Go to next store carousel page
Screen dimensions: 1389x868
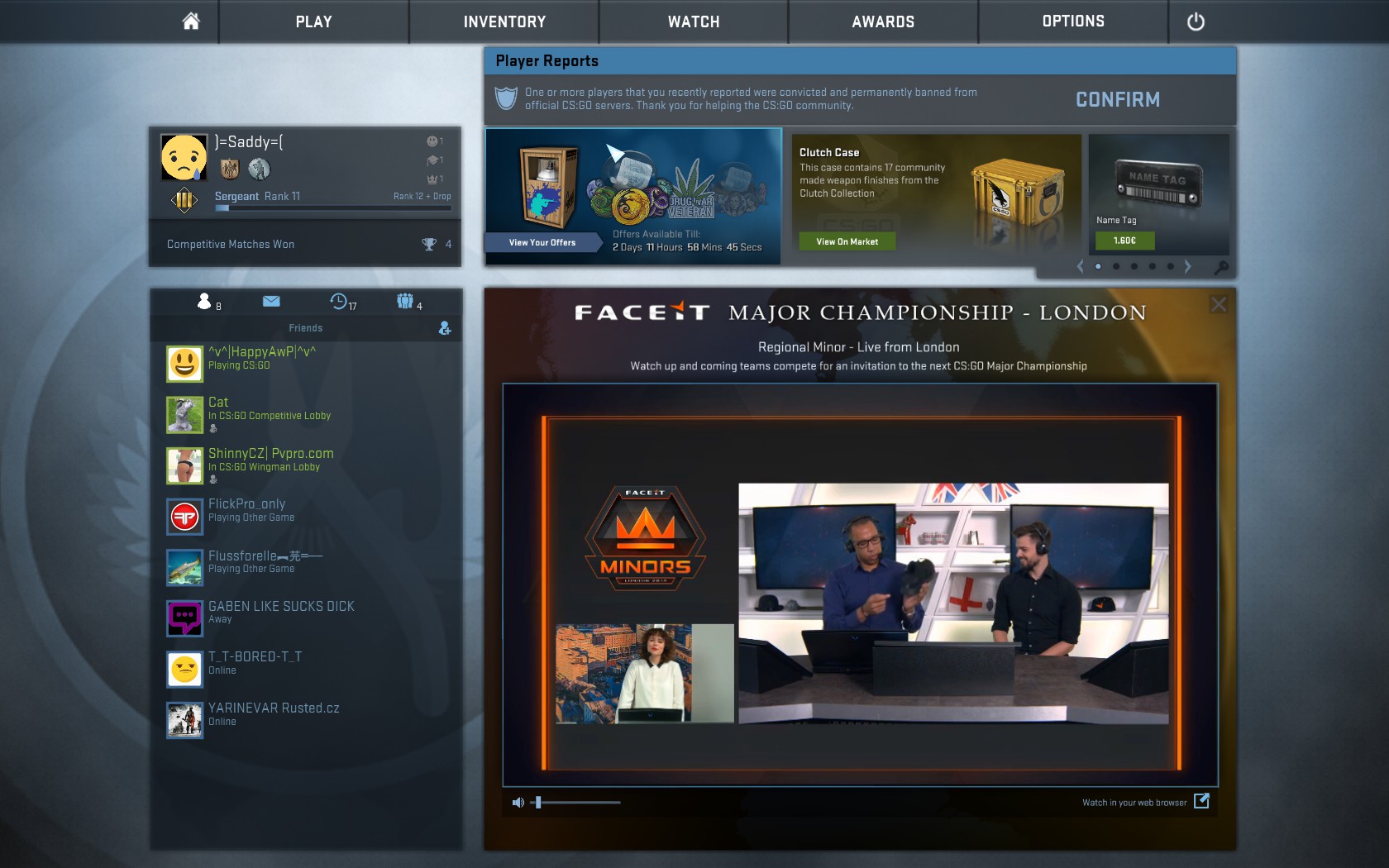click(x=1188, y=266)
